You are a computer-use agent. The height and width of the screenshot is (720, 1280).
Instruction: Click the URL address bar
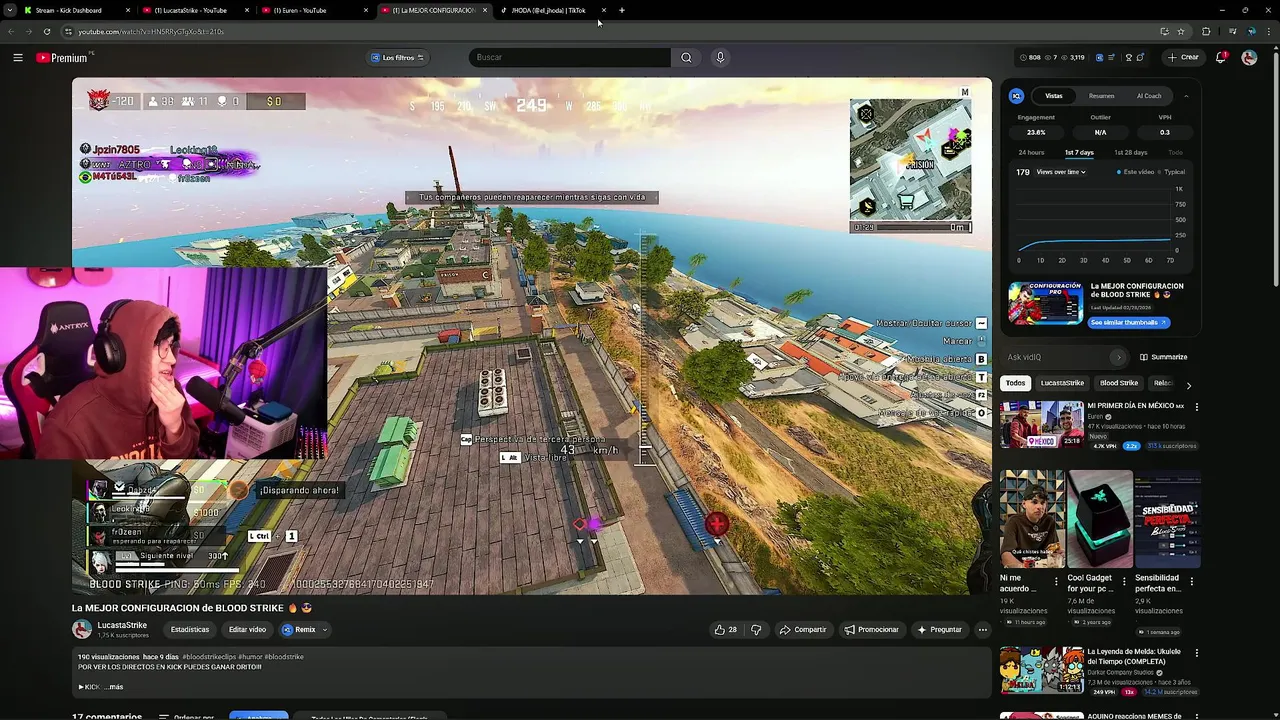[x=600, y=31]
